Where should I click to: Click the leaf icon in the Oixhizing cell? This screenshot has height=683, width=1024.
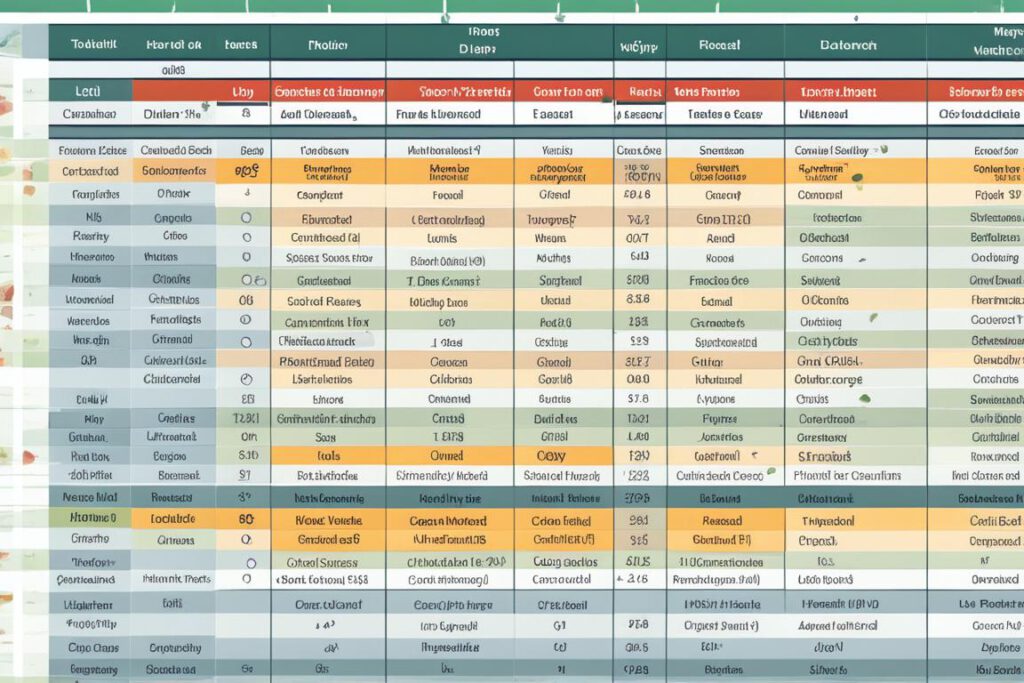(x=872, y=319)
